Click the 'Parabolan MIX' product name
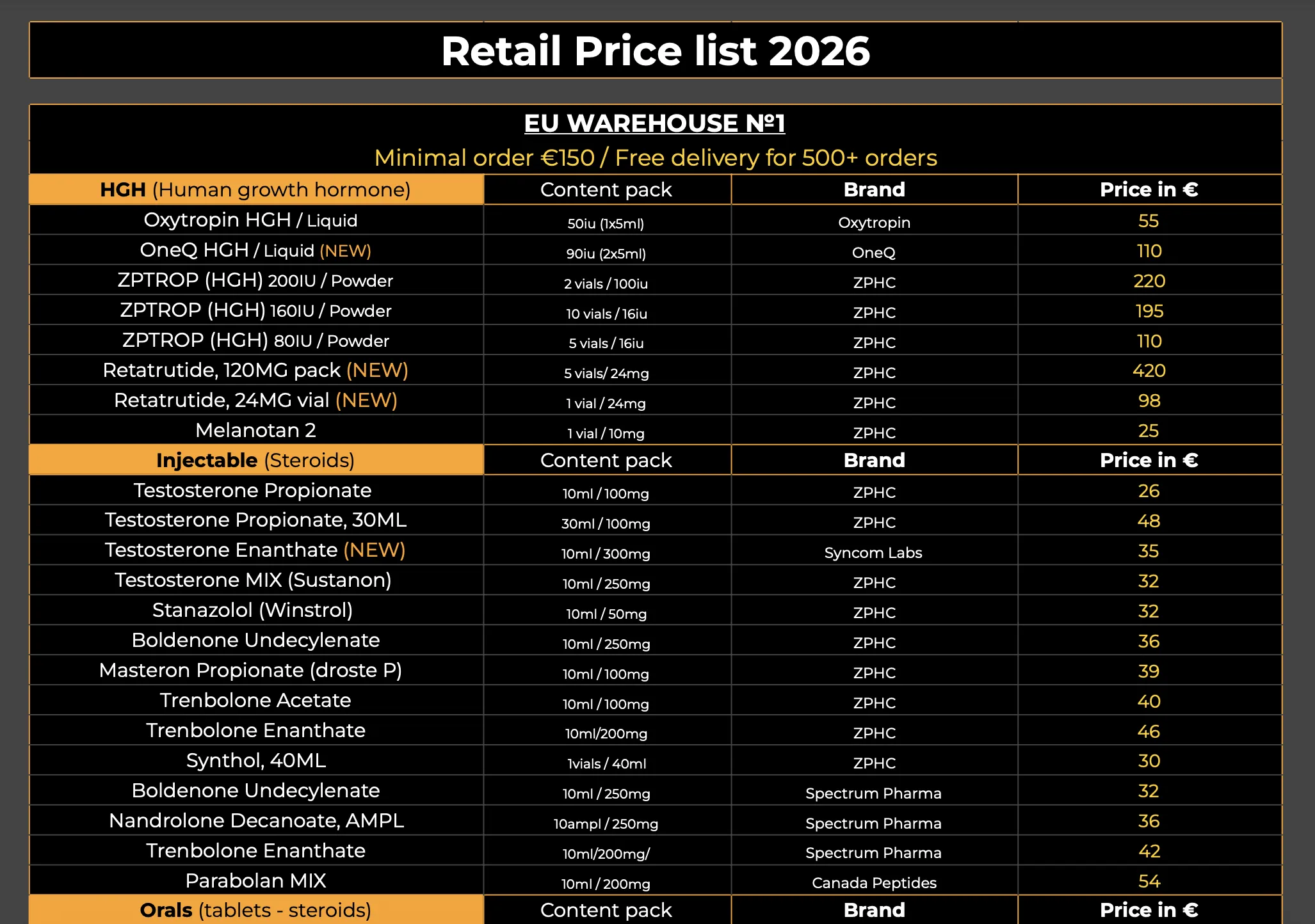 (x=255, y=880)
